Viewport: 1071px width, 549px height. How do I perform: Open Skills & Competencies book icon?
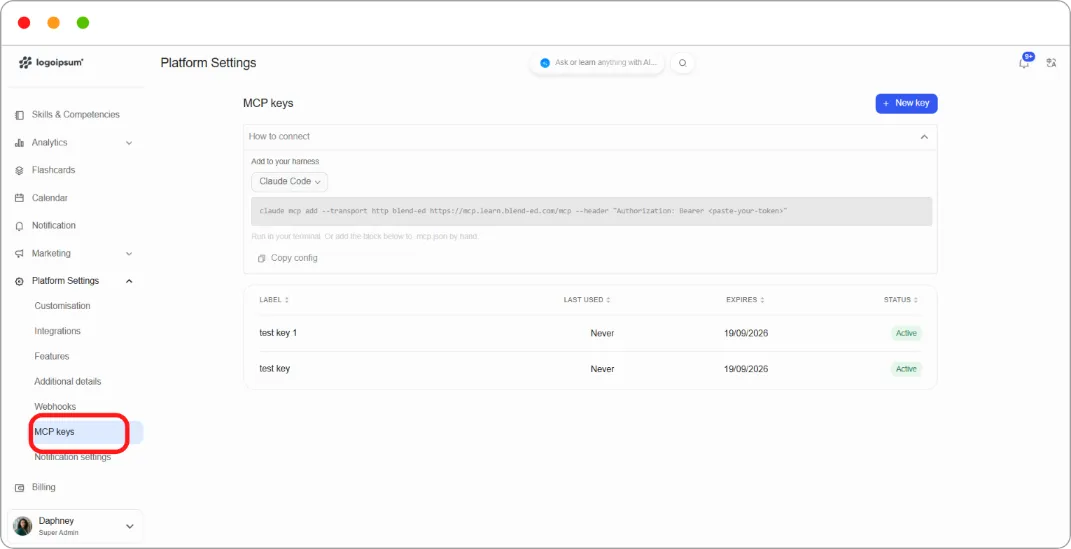(x=19, y=115)
